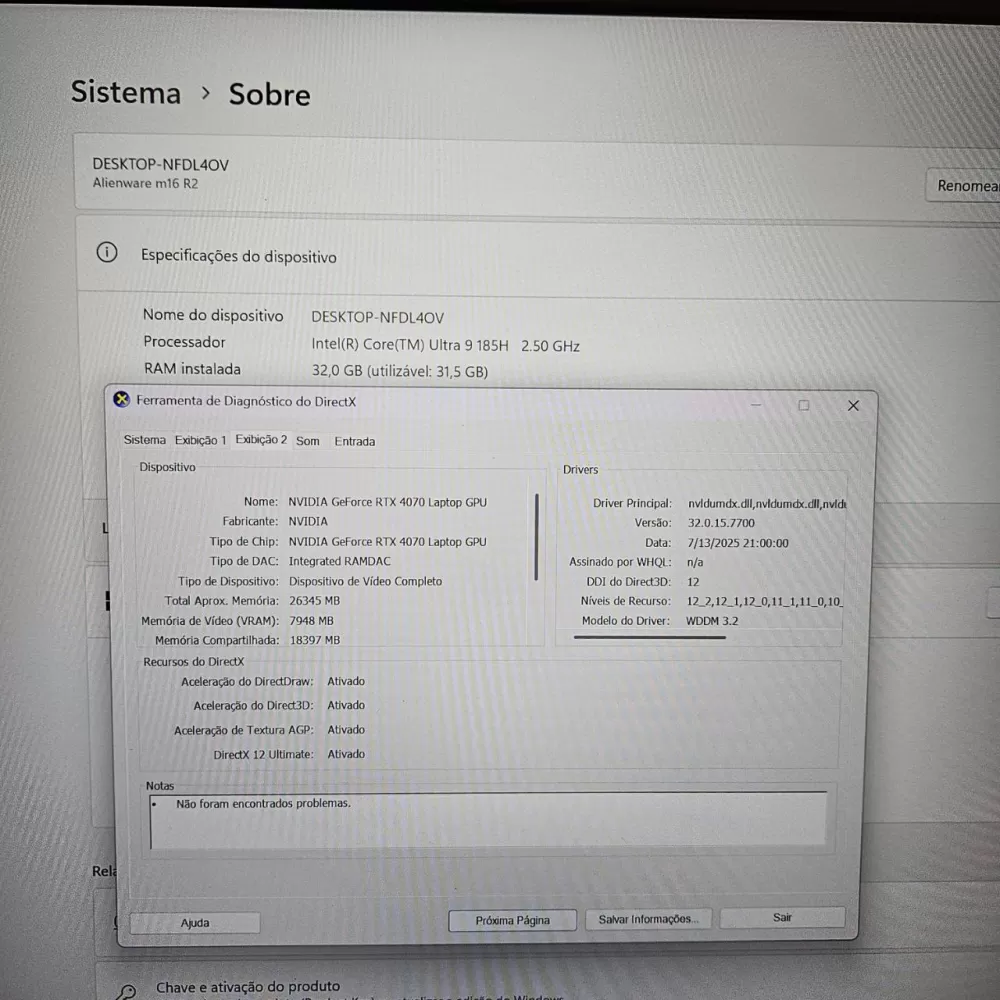Click the 18397 MB shared memory value
Screen dimensions: 1000x1000
315,640
